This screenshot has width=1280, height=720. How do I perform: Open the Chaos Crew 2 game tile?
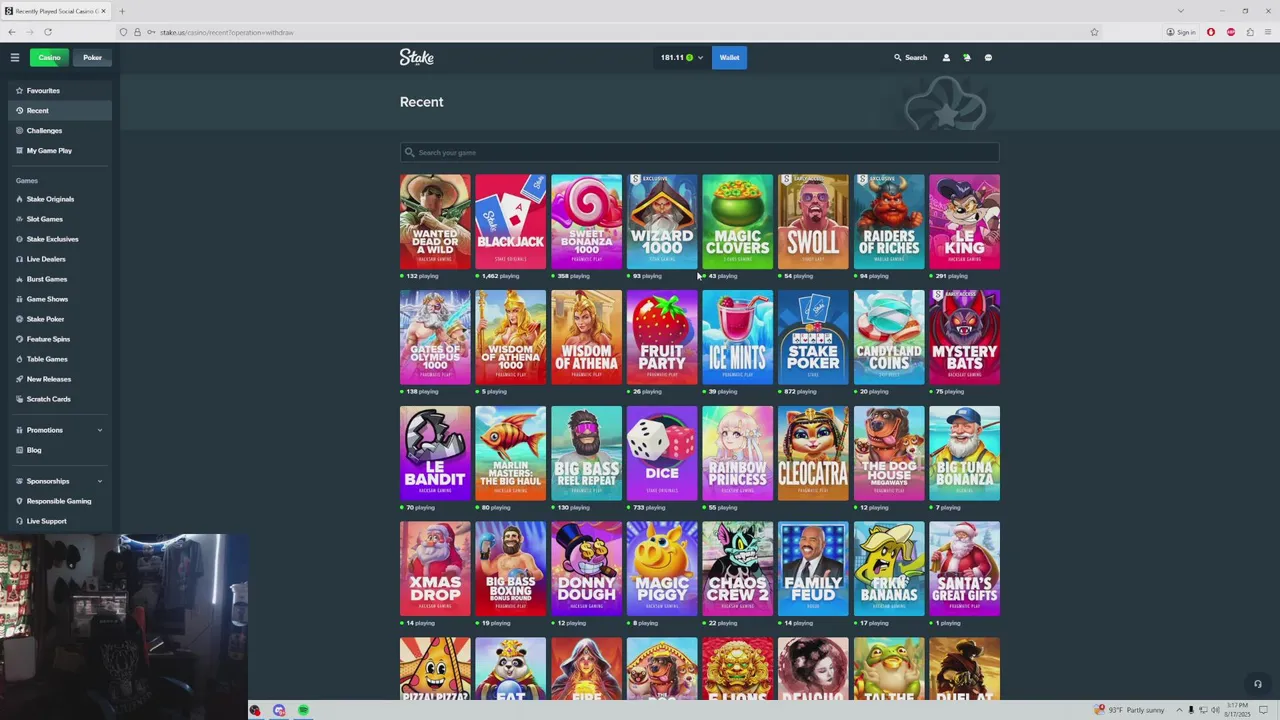pyautogui.click(x=737, y=569)
